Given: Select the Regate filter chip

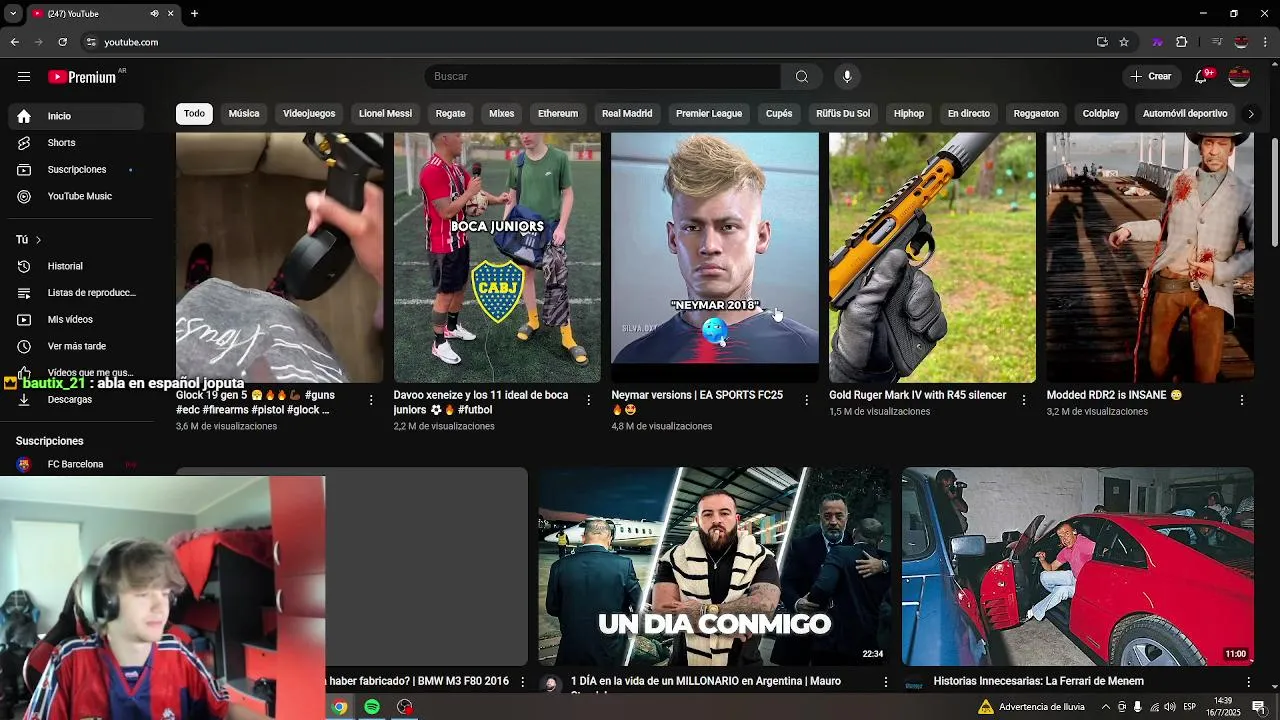Looking at the screenshot, I should [450, 114].
